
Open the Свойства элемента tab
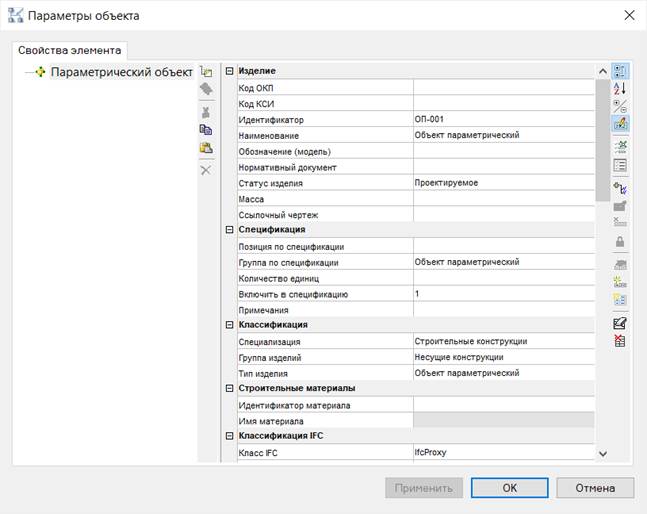(x=70, y=50)
